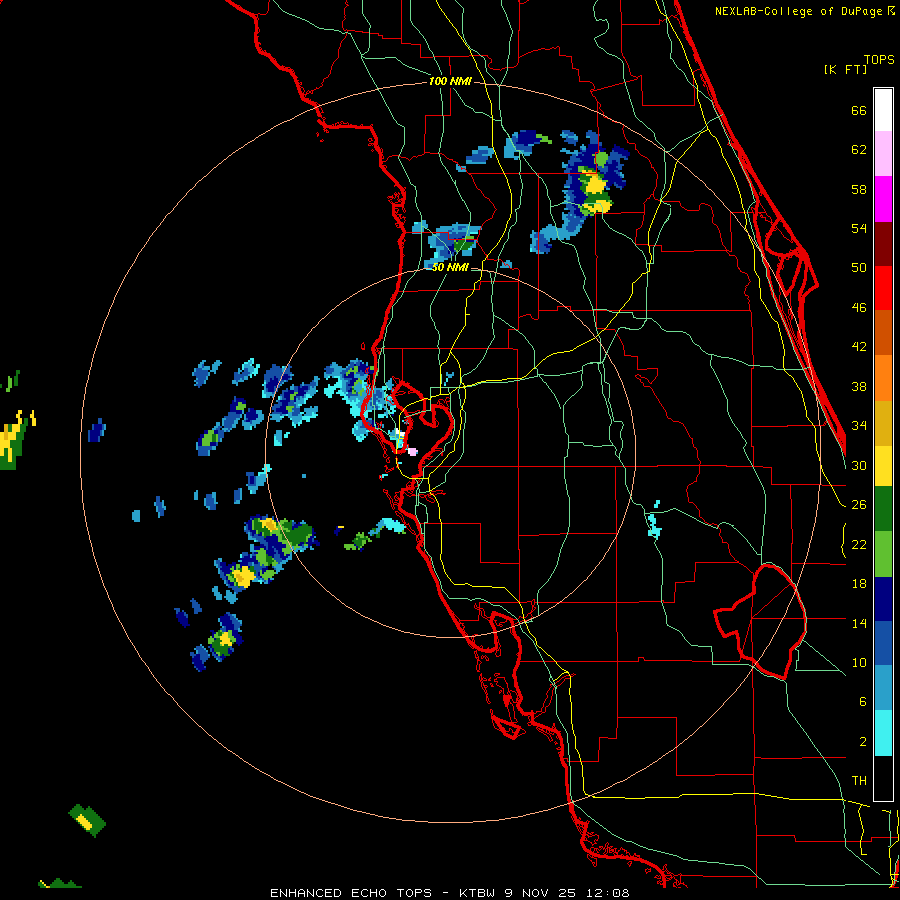The image size is (900, 900).
Task: Pick the yellow legend swatch
Action: click(883, 465)
